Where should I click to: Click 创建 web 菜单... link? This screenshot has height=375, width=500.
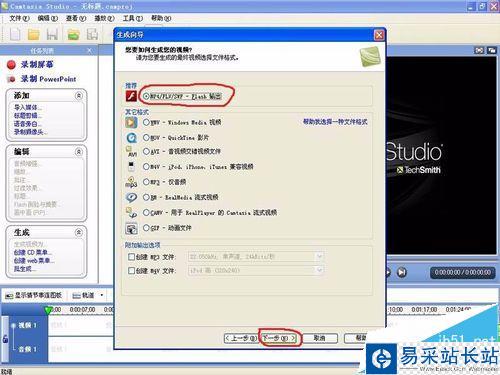click(x=34, y=260)
